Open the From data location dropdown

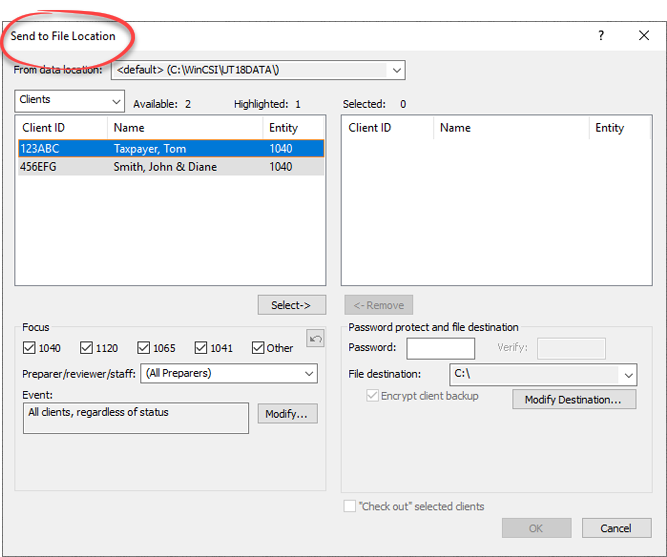[x=397, y=70]
